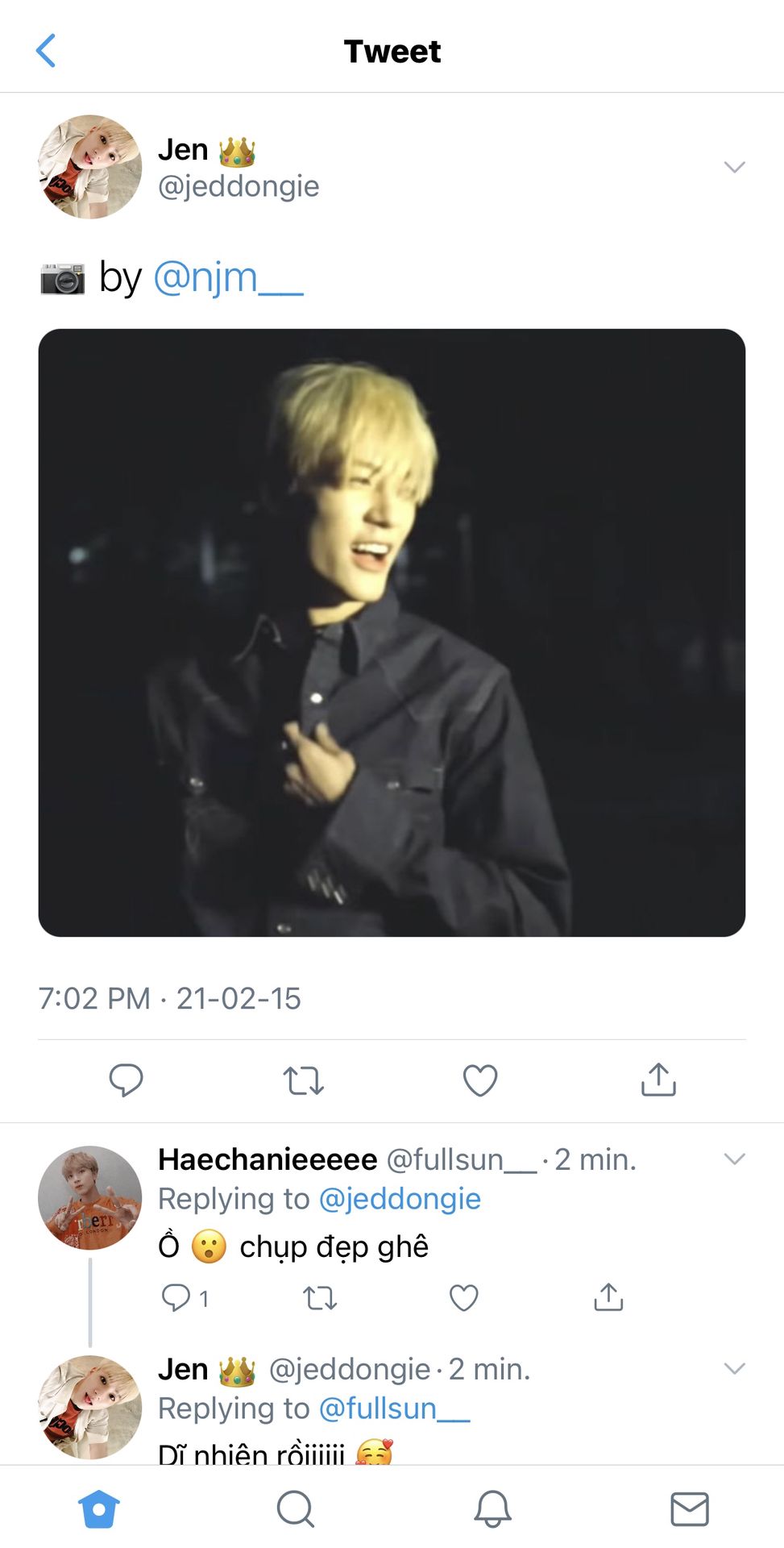This screenshot has height=1548, width=784.
Task: Like Haechanieeeee's reply
Action: point(463,1297)
